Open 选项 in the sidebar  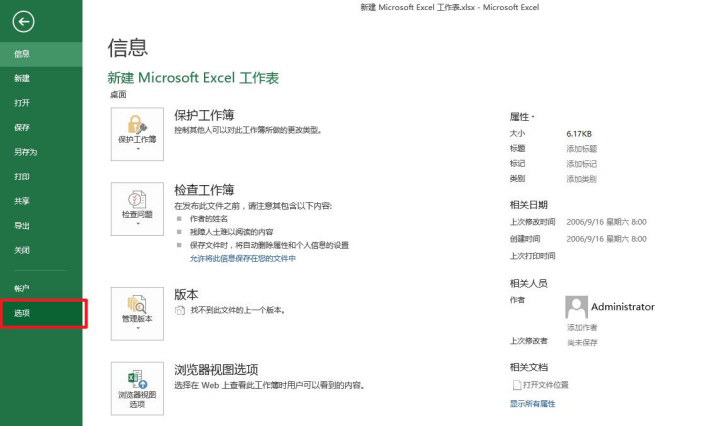point(41,313)
